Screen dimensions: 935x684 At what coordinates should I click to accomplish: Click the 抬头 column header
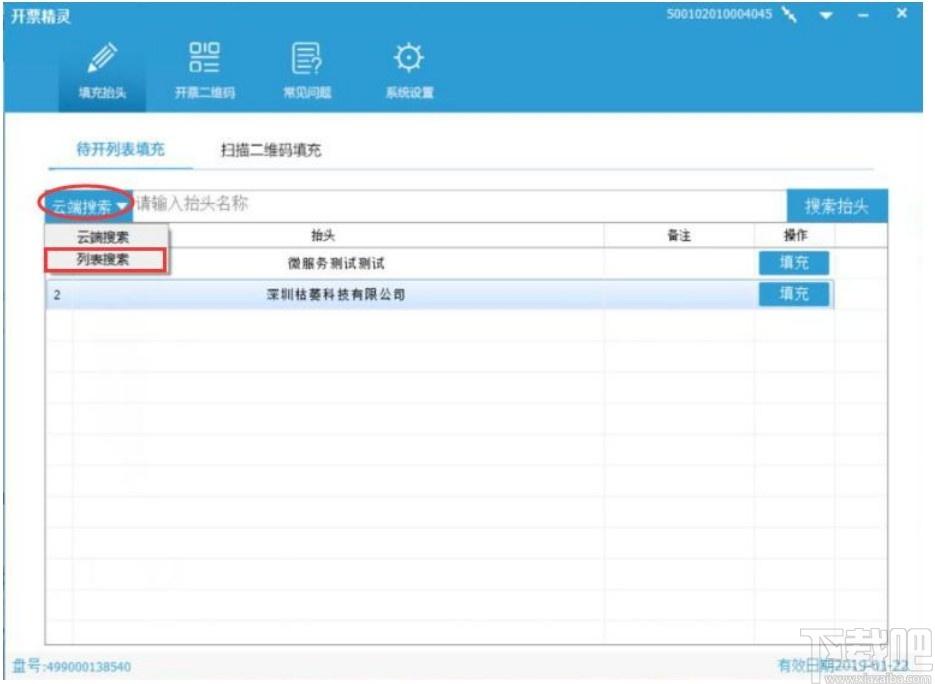coord(323,235)
